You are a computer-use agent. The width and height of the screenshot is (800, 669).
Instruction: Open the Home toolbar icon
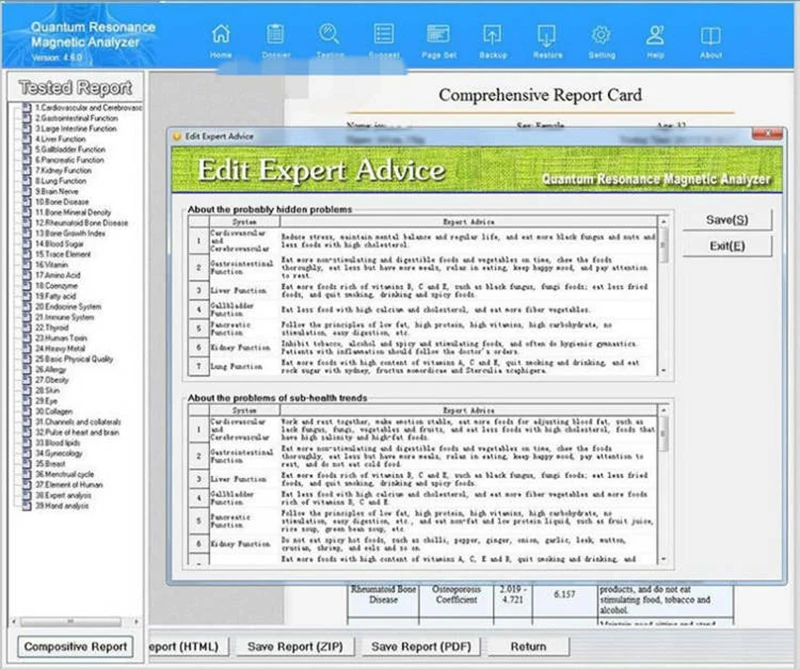(x=221, y=34)
